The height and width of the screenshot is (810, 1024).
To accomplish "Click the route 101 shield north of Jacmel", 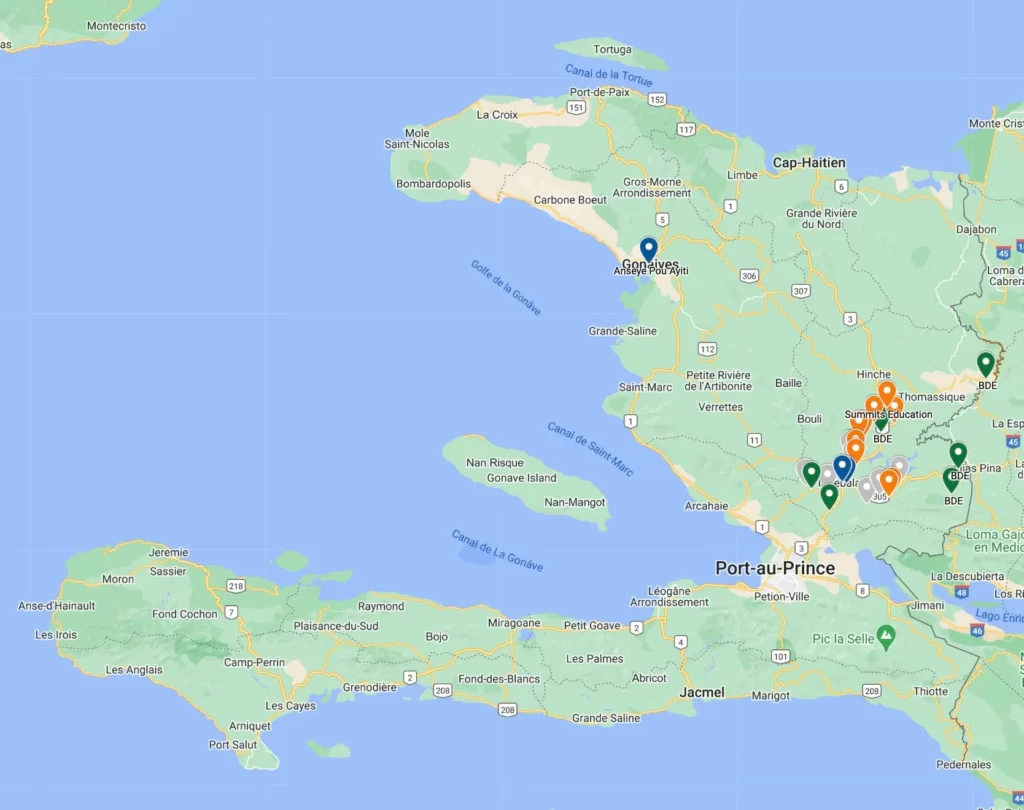I will [780, 657].
